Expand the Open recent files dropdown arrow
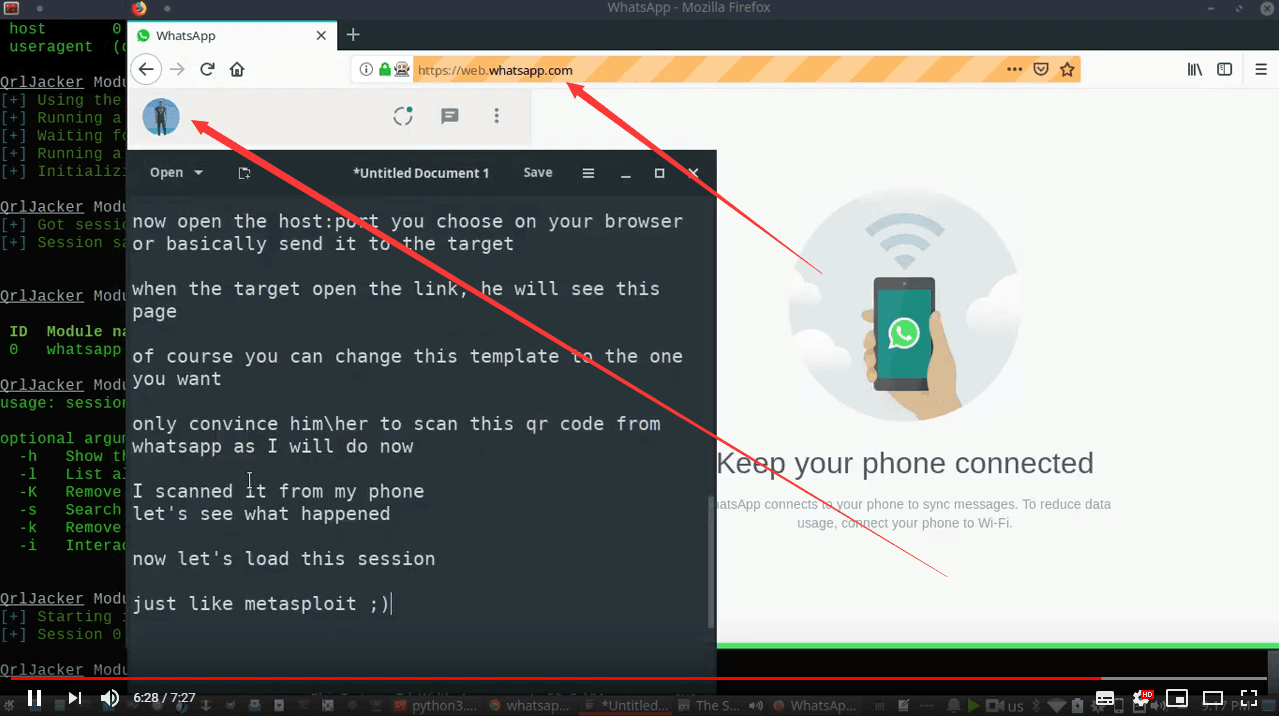The image size is (1283, 718). click(x=199, y=173)
